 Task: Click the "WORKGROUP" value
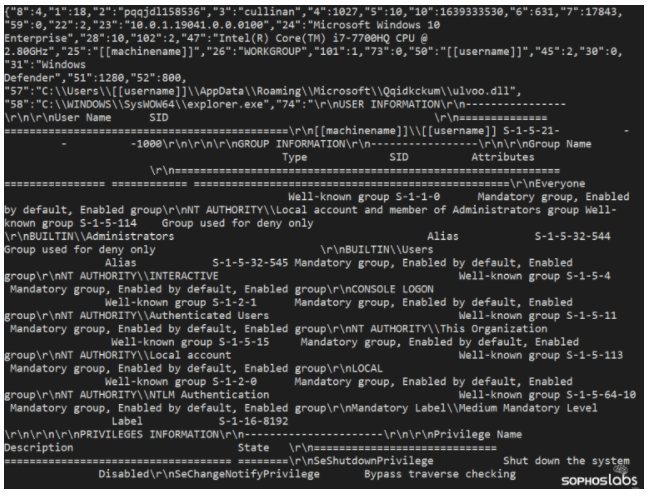272,51
